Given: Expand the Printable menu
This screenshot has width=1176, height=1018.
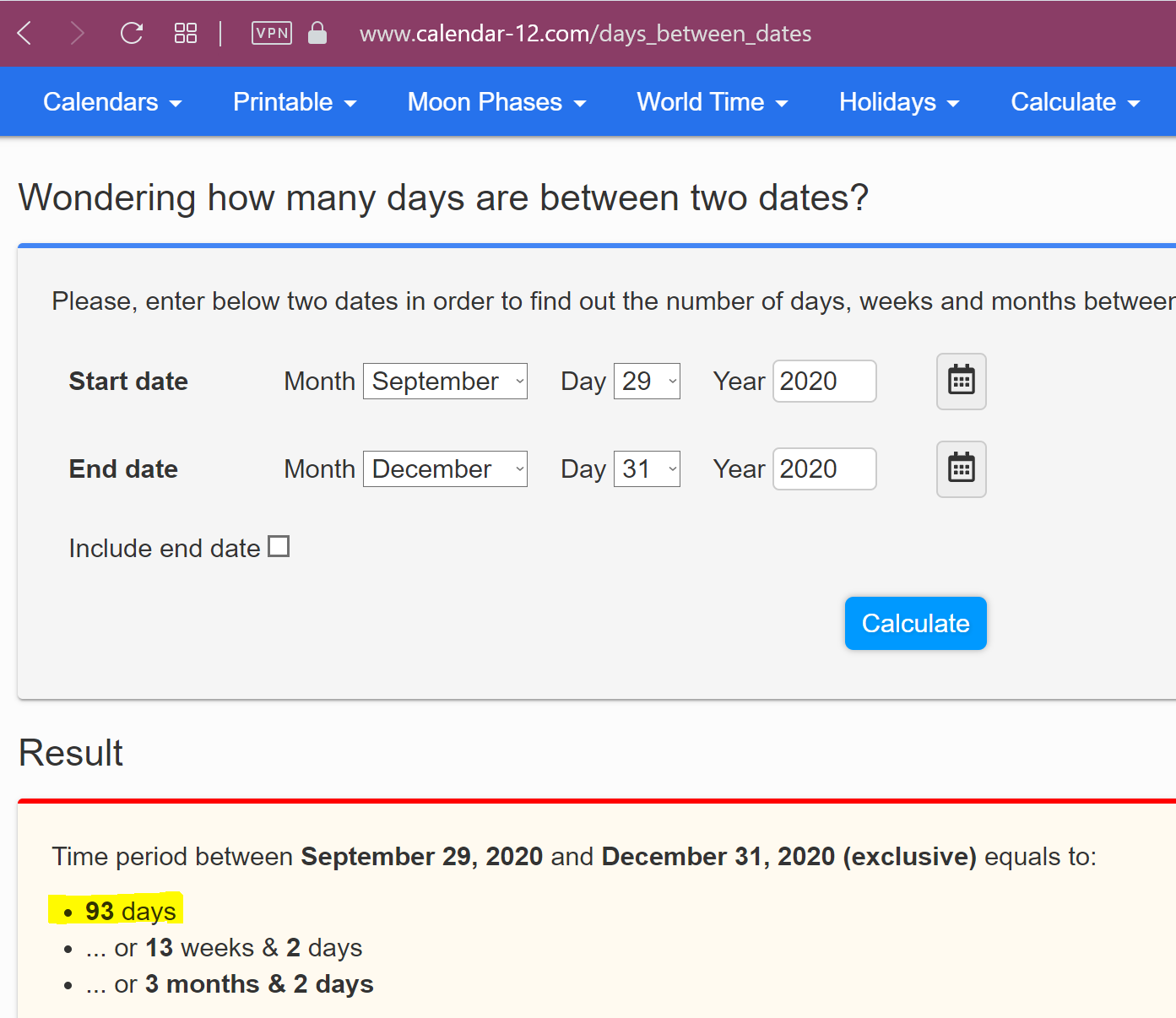Looking at the screenshot, I should 295,102.
